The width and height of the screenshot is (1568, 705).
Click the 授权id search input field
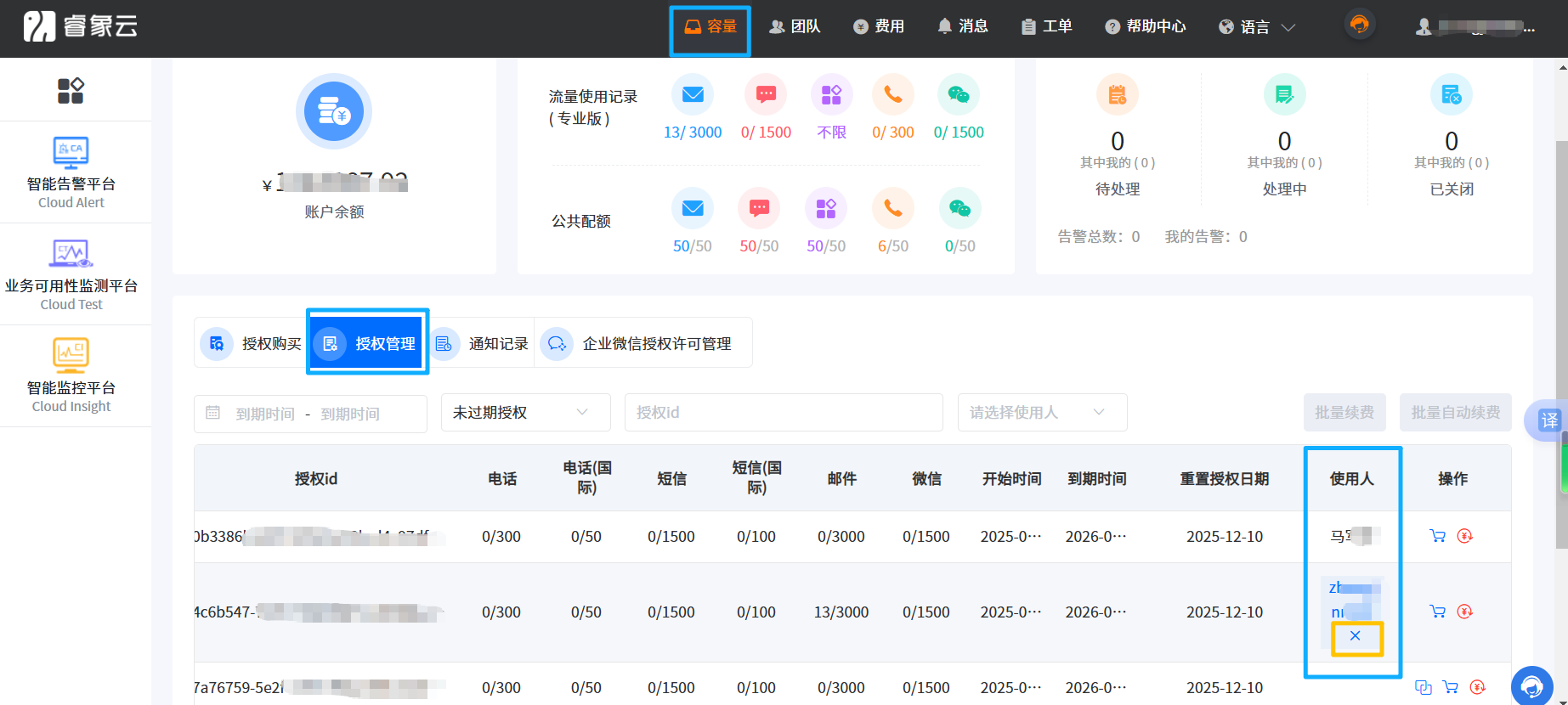pyautogui.click(x=783, y=413)
